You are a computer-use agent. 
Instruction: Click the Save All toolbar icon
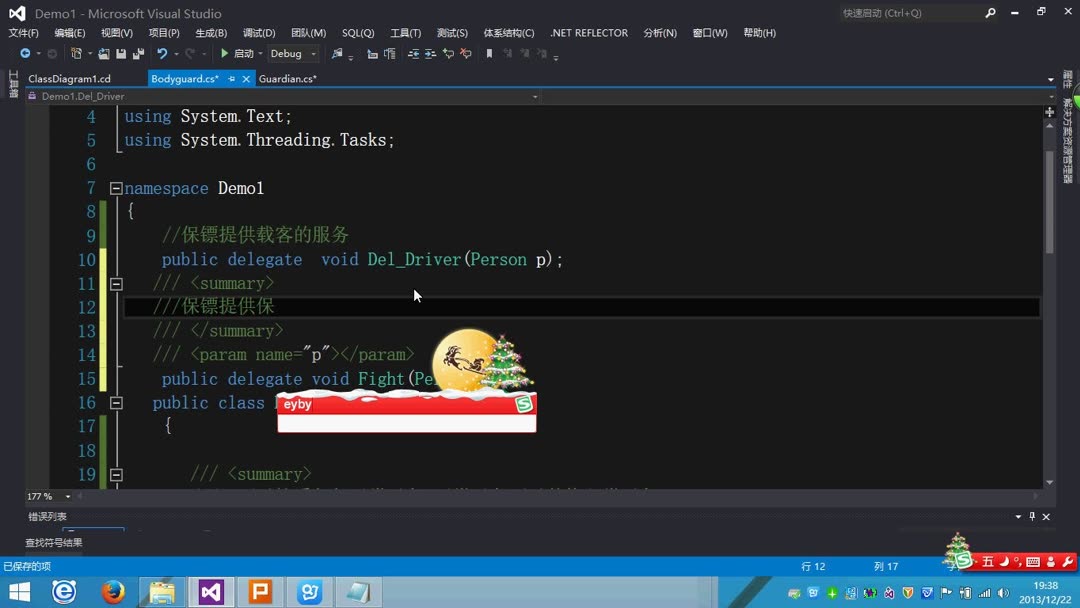coord(136,54)
